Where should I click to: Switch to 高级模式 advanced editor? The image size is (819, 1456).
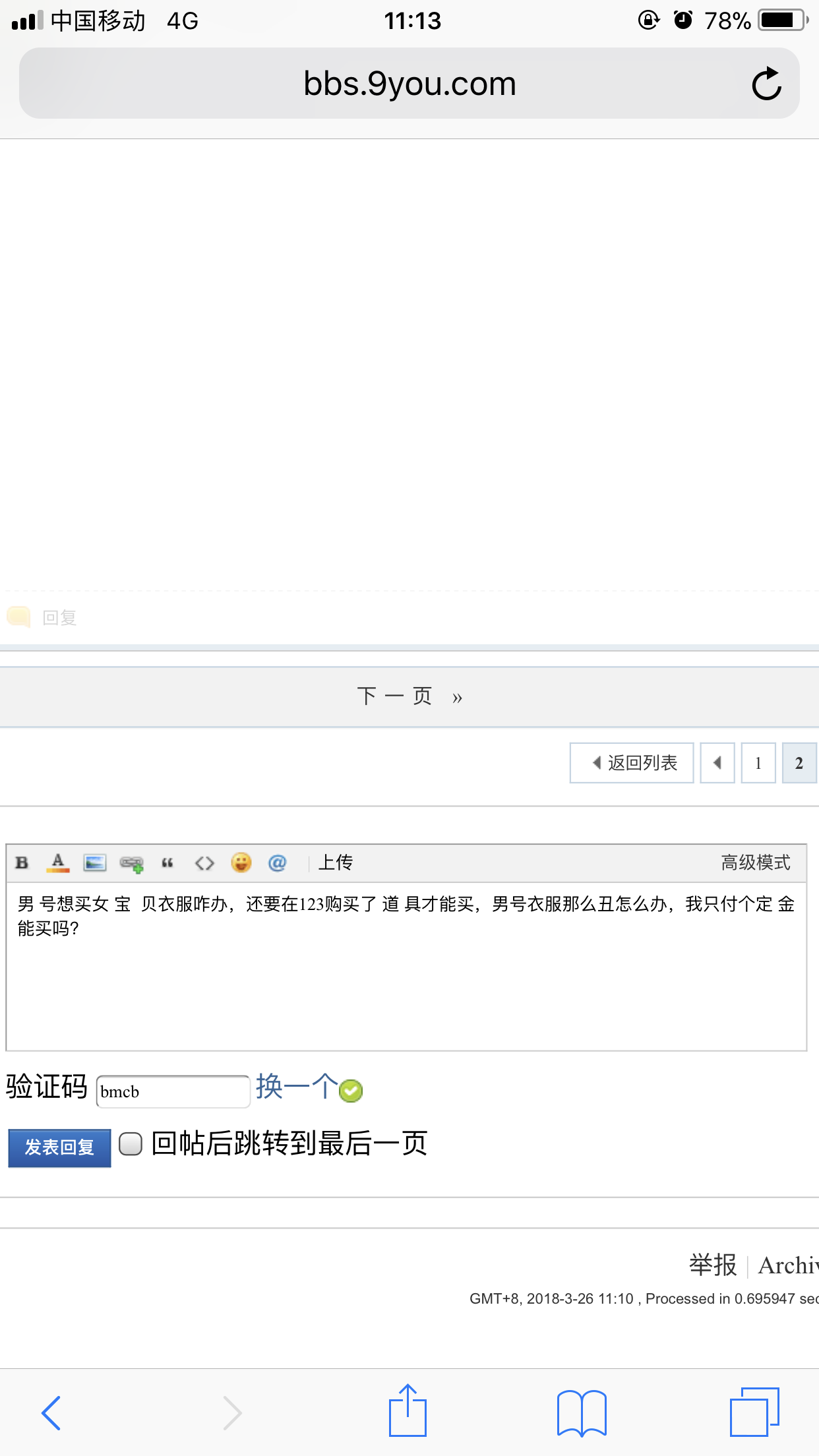click(756, 863)
